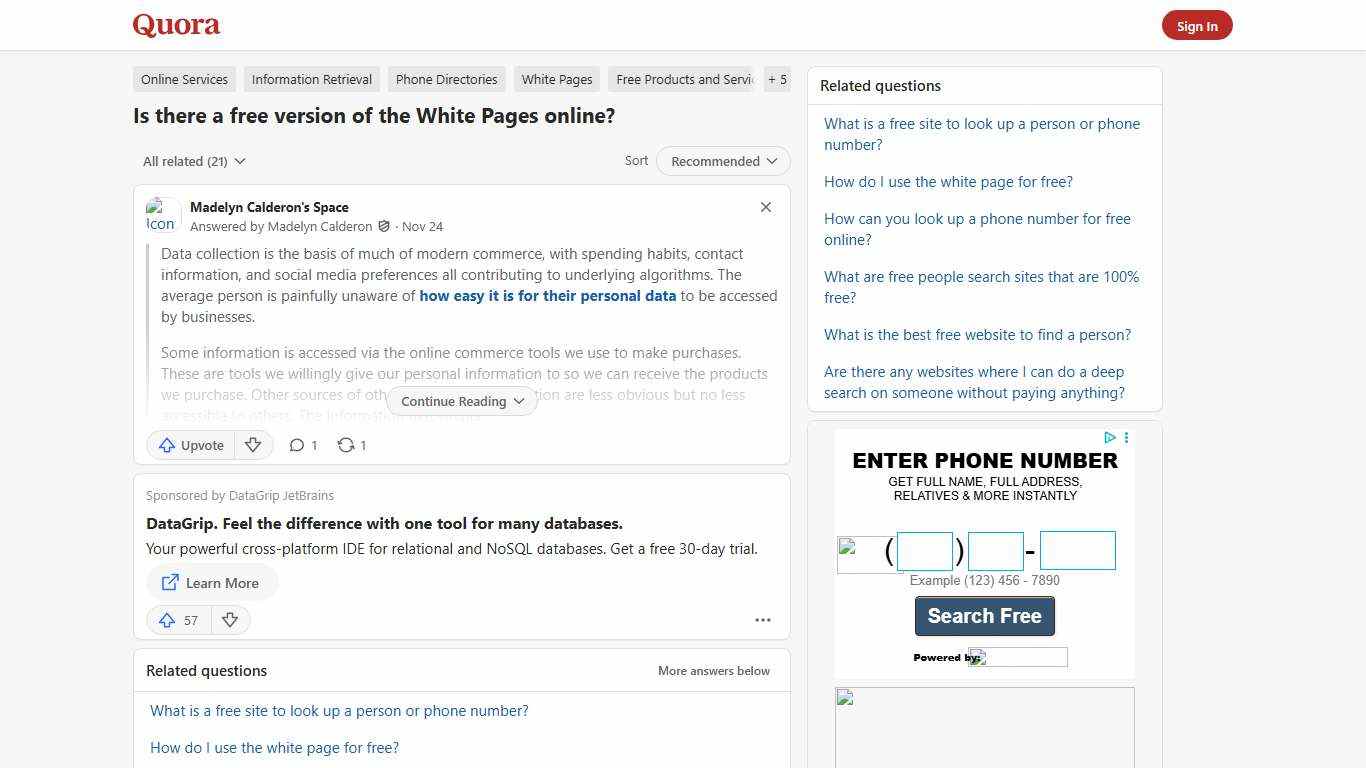Screen dimensions: 1366x768
Task: Click the area code input field
Action: (923, 550)
